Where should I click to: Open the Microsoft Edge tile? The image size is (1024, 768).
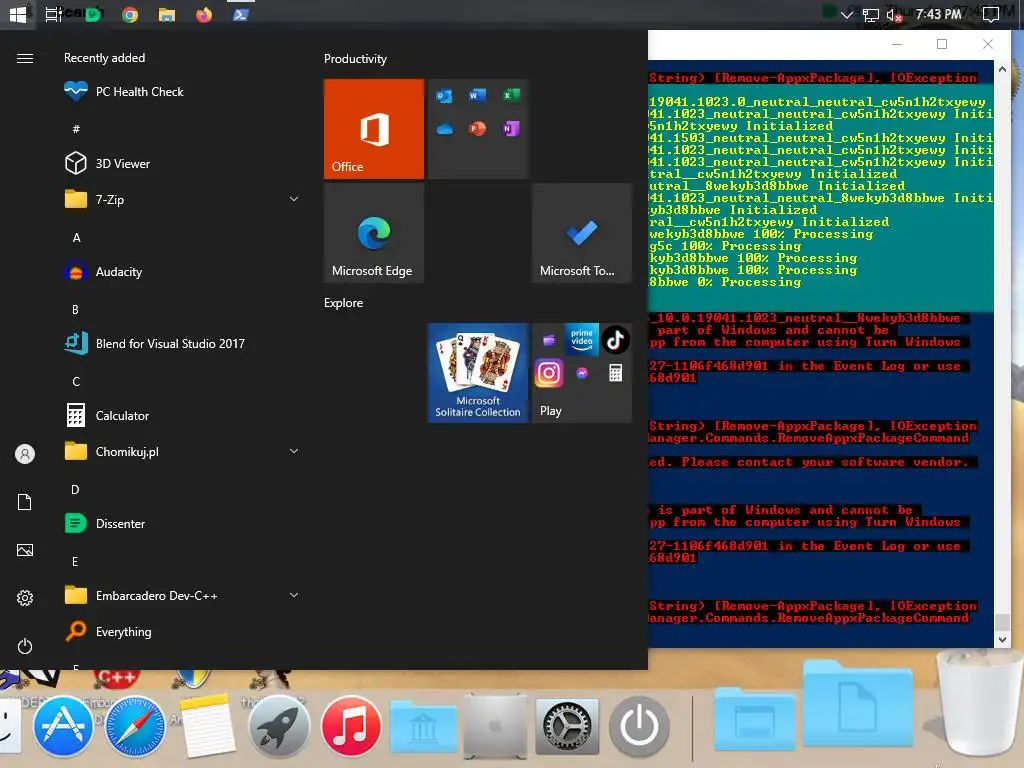[374, 233]
